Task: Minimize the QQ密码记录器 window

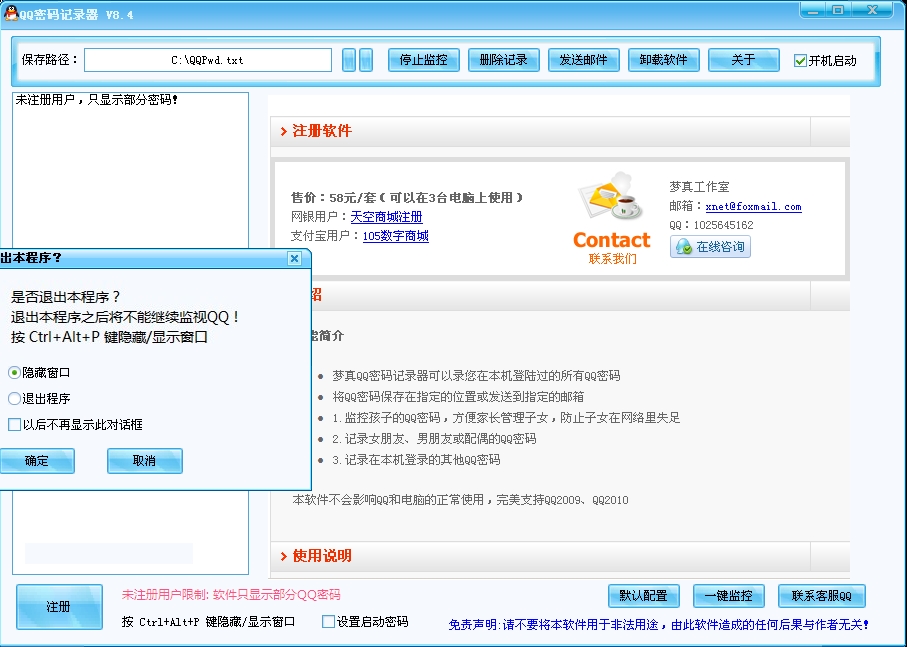Action: click(x=813, y=10)
